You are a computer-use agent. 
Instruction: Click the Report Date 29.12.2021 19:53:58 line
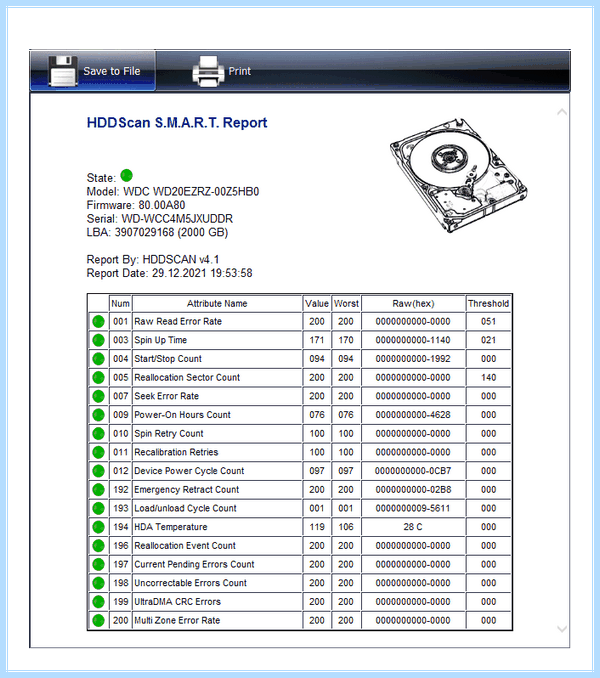(169, 273)
